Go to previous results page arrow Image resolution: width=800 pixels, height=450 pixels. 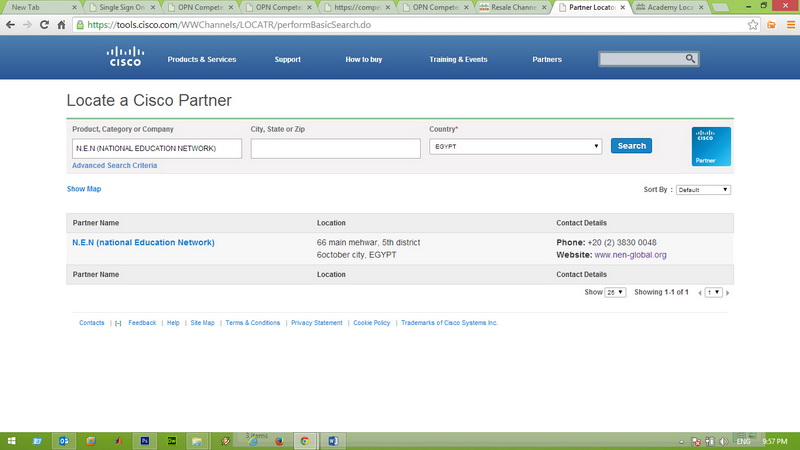pyautogui.click(x=699, y=293)
